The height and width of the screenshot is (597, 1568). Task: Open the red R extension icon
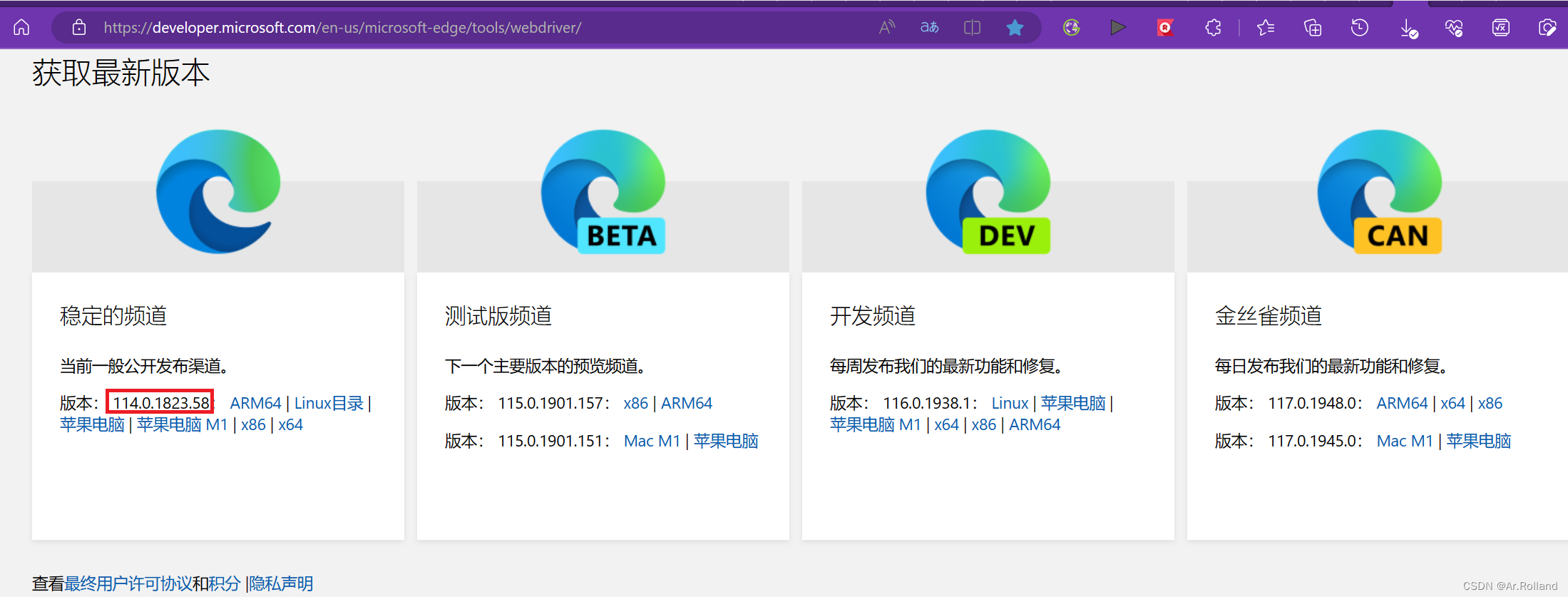click(1165, 27)
